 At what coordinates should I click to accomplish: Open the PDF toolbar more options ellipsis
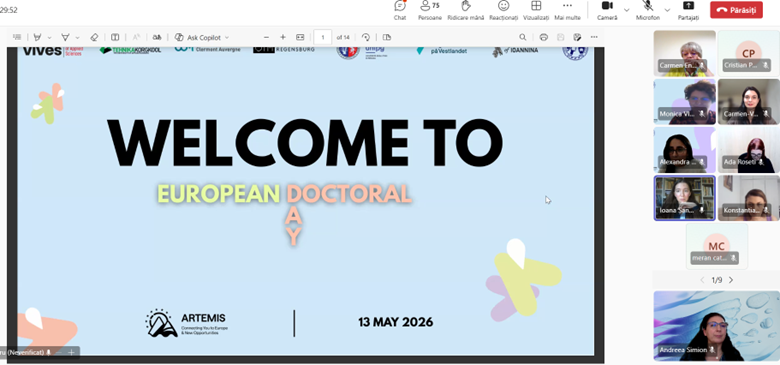[594, 37]
